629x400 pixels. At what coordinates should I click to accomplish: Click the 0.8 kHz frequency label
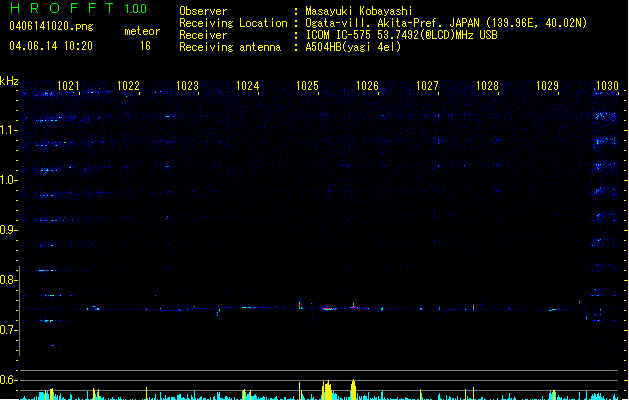8,280
